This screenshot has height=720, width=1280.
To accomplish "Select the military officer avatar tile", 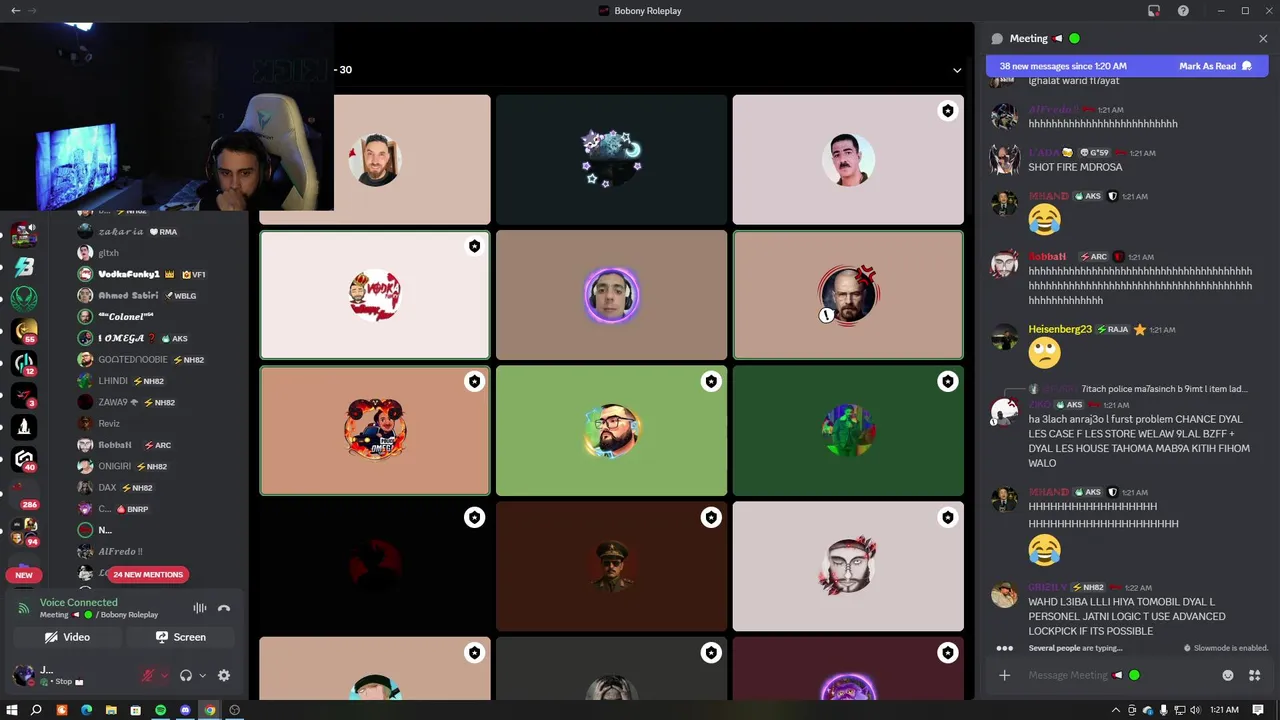I will pos(611,566).
